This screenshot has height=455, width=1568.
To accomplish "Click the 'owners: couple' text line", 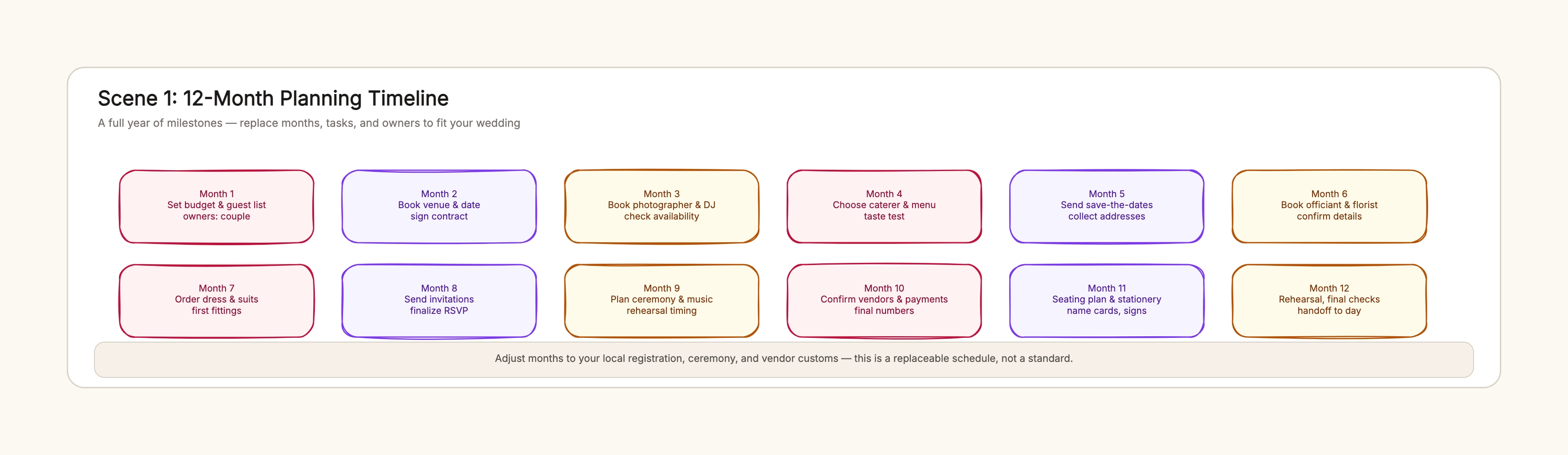I will coord(217,217).
